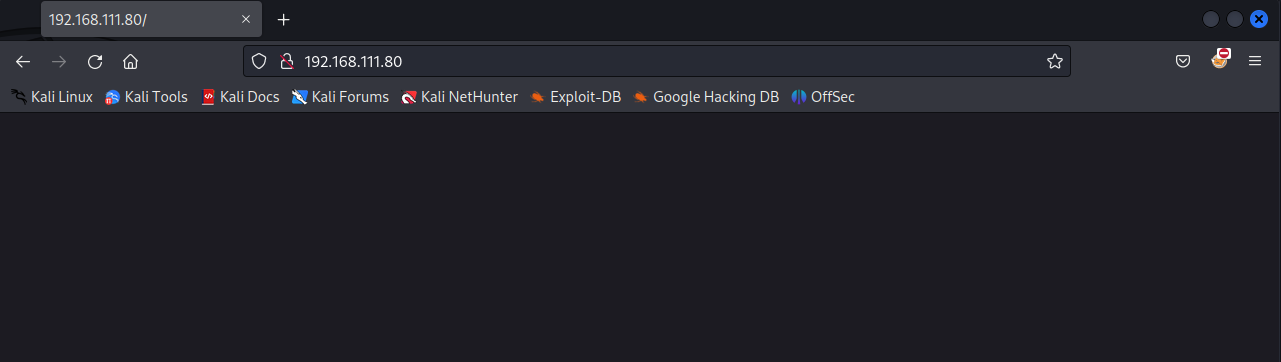This screenshot has width=1281, height=362.
Task: Open the Kali Tools bookmark
Action: coord(146,97)
